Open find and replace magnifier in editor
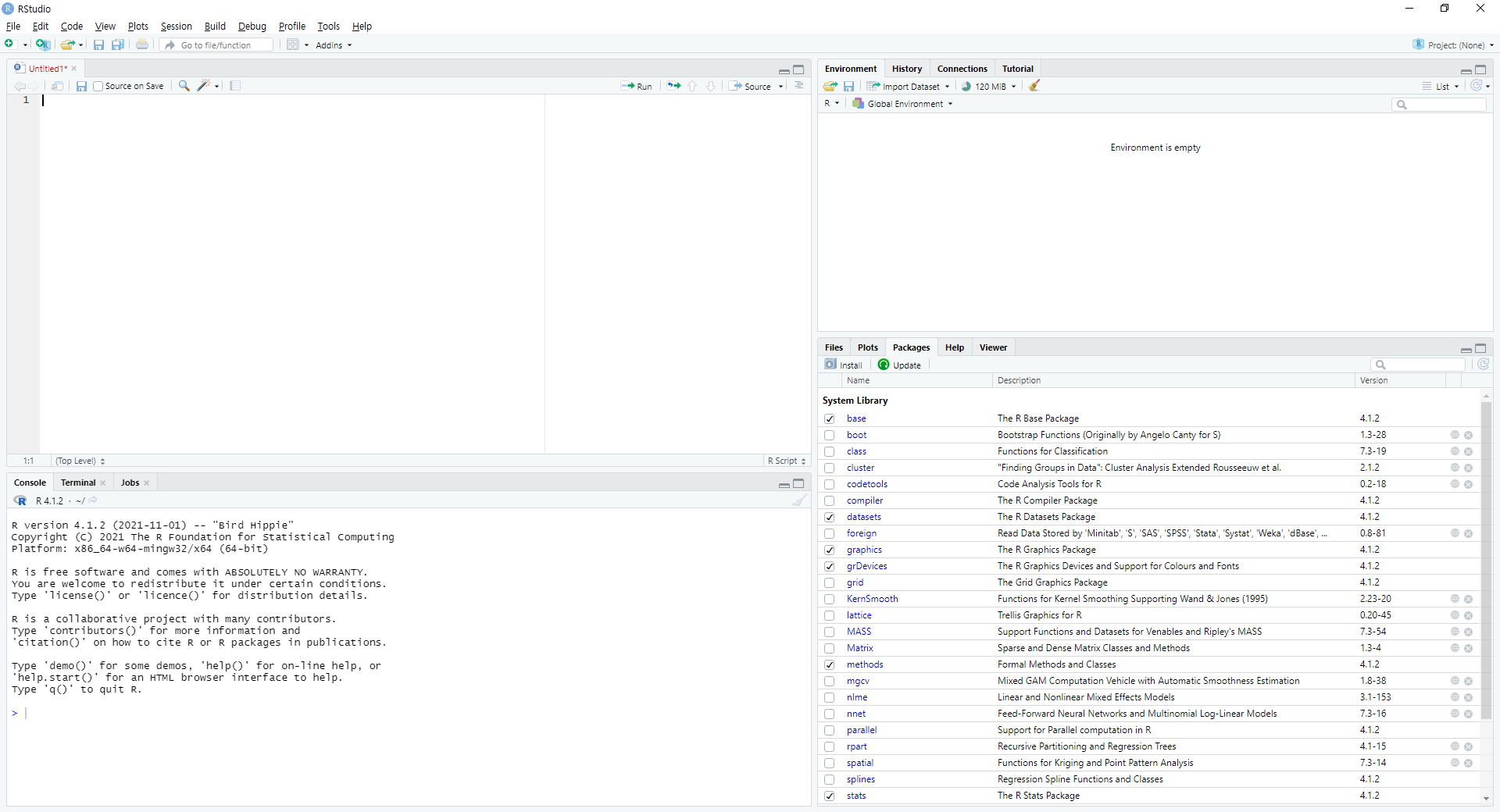 [x=184, y=86]
